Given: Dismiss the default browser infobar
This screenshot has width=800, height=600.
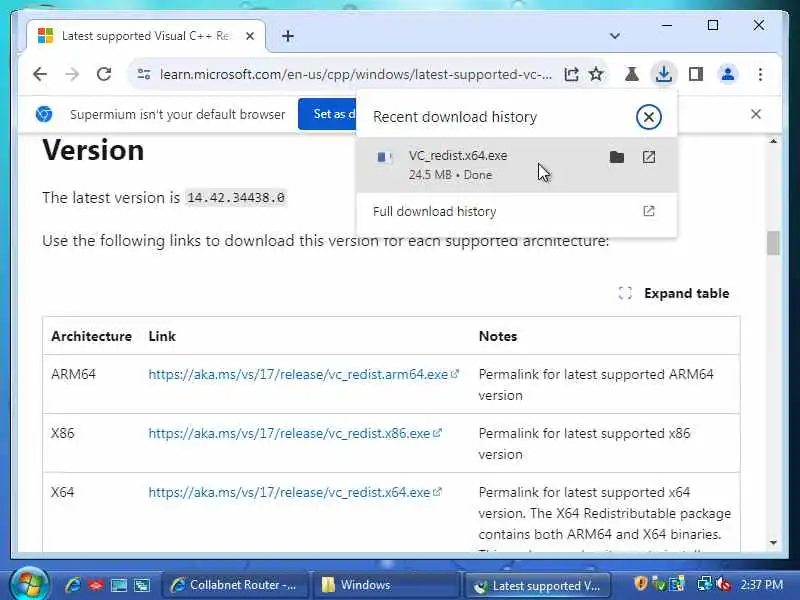Looking at the screenshot, I should tap(756, 114).
